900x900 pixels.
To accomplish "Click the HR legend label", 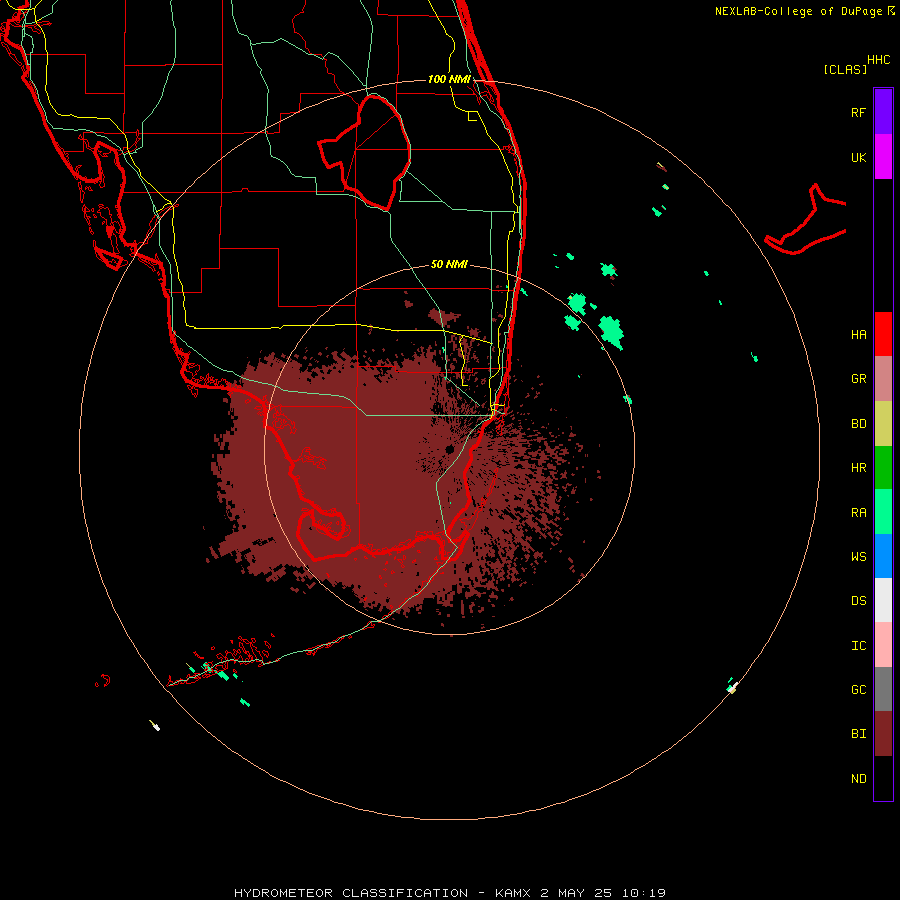I will click(x=858, y=468).
